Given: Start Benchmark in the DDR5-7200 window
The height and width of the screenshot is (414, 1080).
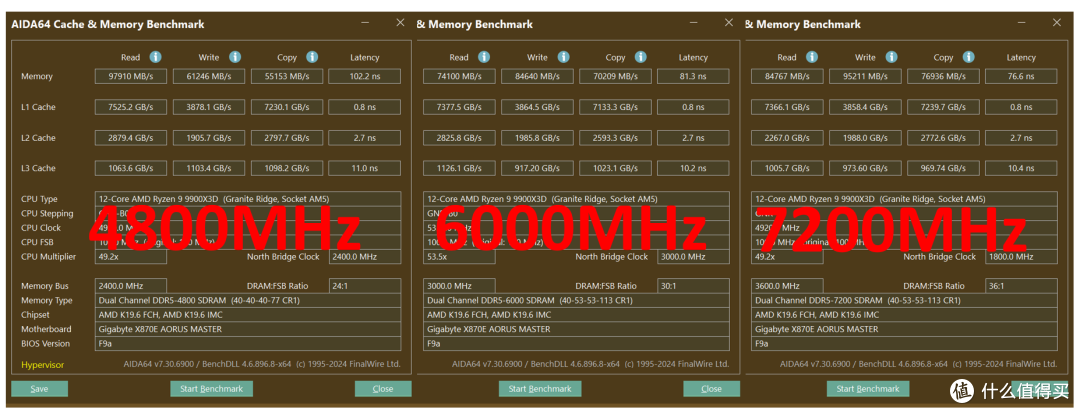Looking at the screenshot, I should point(868,389).
